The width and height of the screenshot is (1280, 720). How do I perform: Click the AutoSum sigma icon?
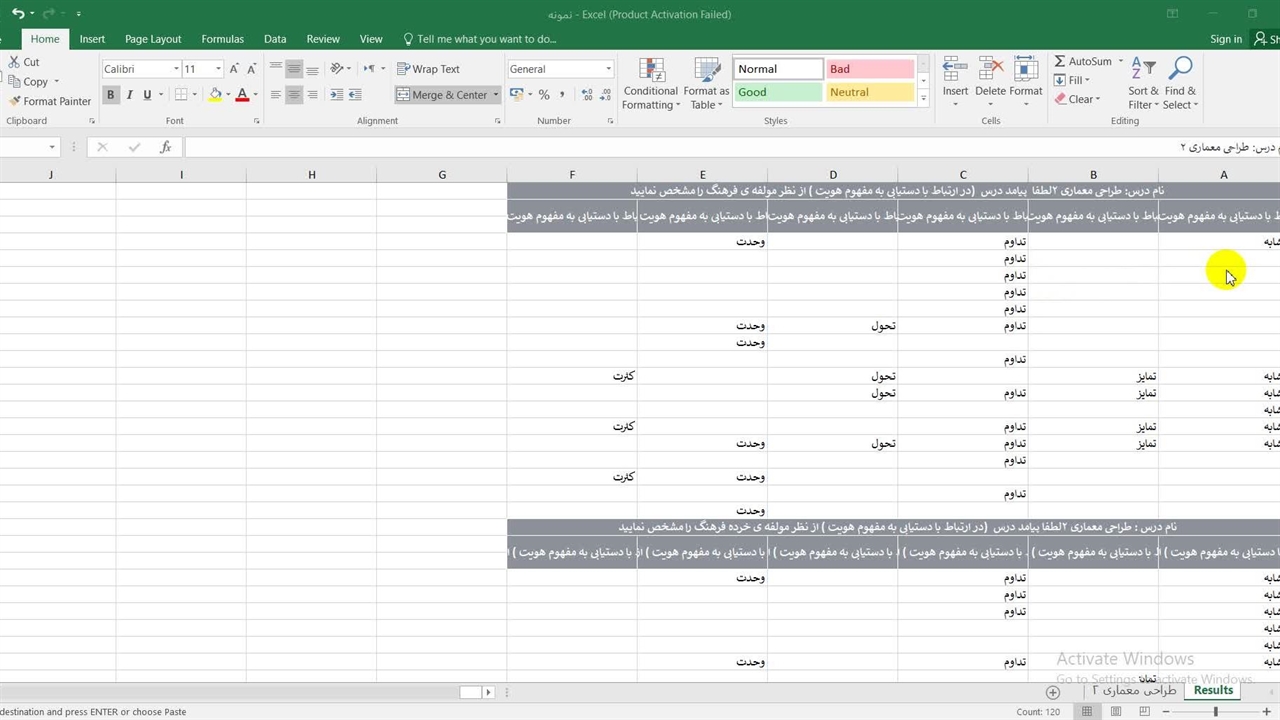pos(1060,61)
